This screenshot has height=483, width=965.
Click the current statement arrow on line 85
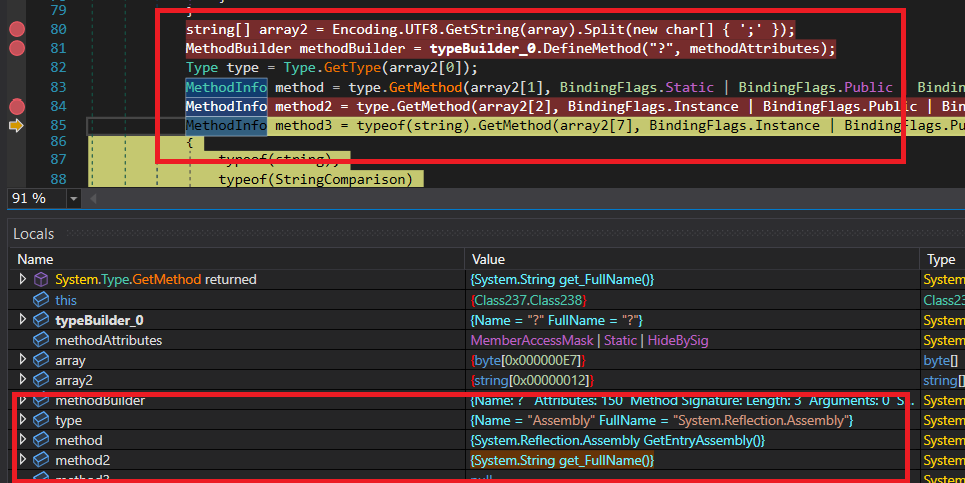(x=16, y=126)
